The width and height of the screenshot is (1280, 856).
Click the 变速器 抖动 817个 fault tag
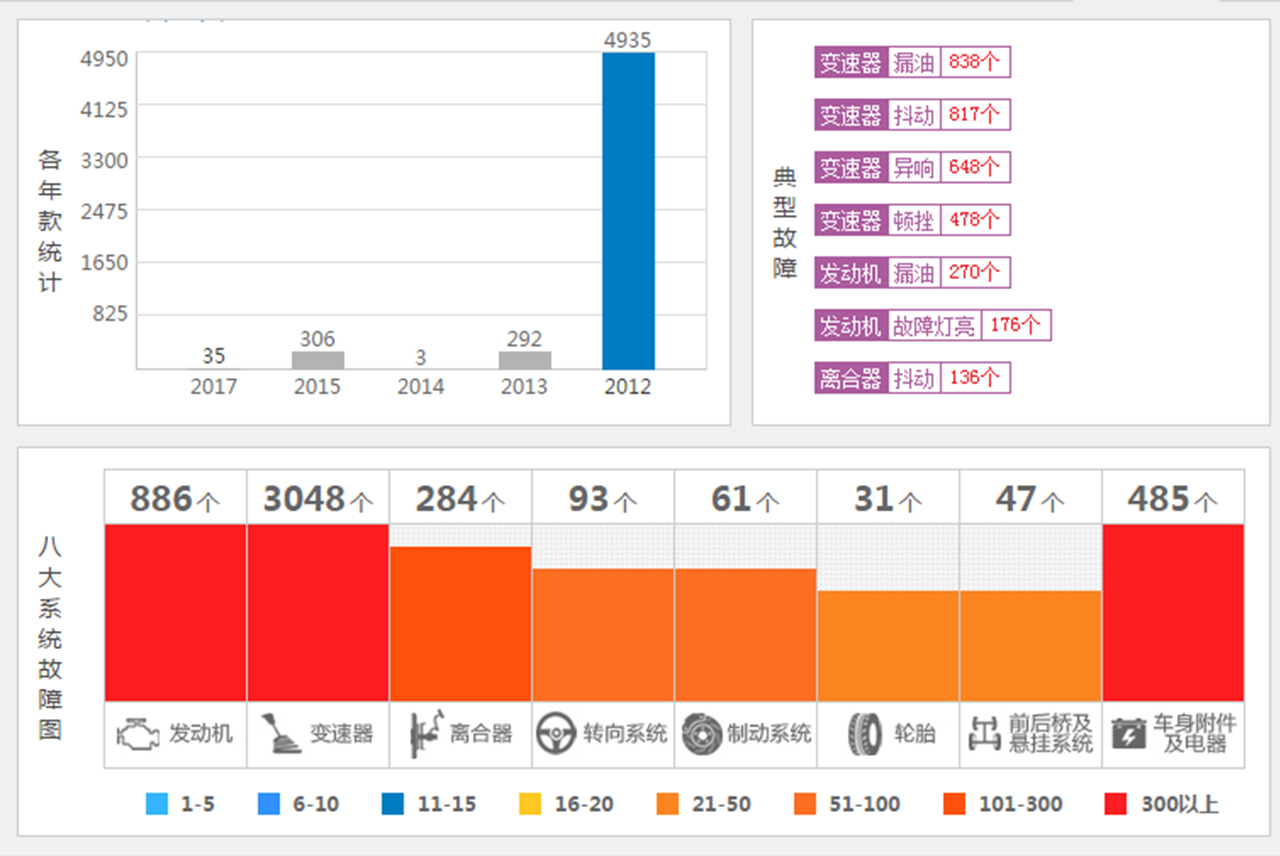coord(912,114)
